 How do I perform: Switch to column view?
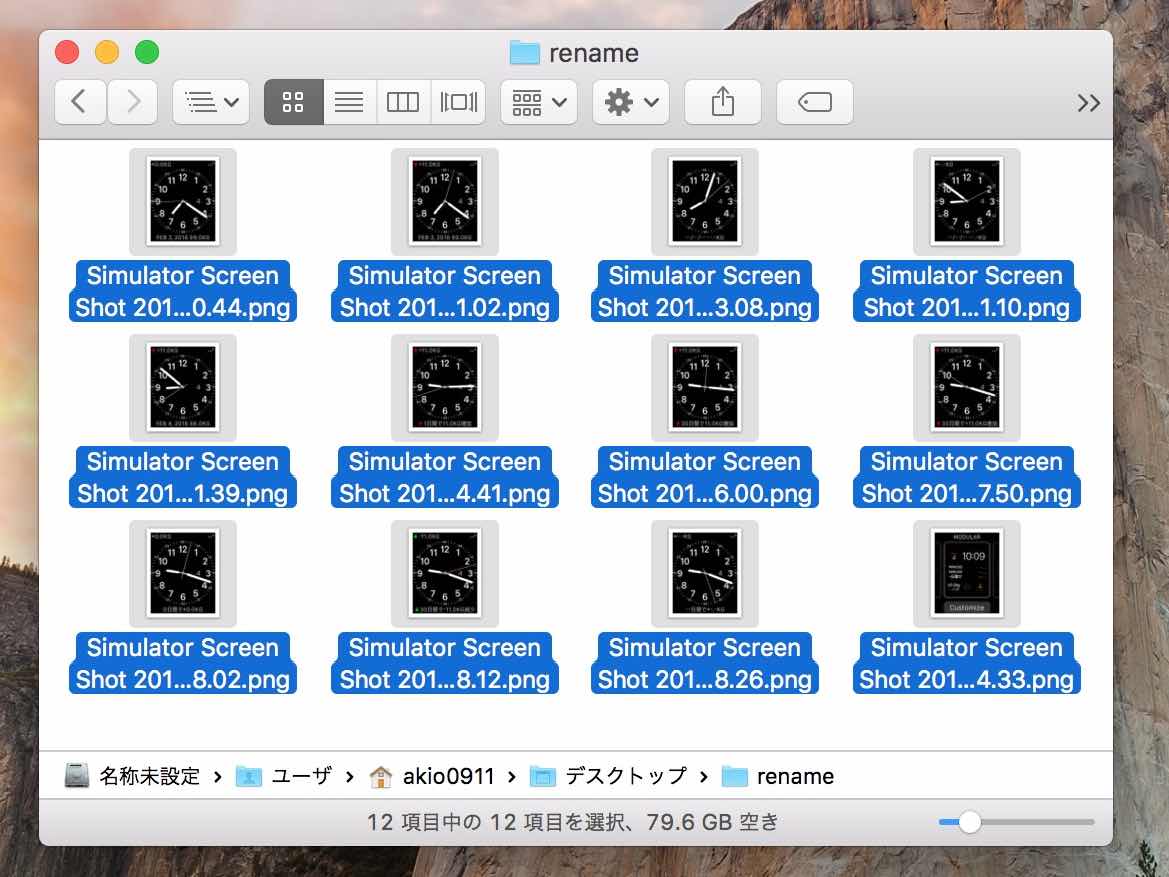(403, 101)
